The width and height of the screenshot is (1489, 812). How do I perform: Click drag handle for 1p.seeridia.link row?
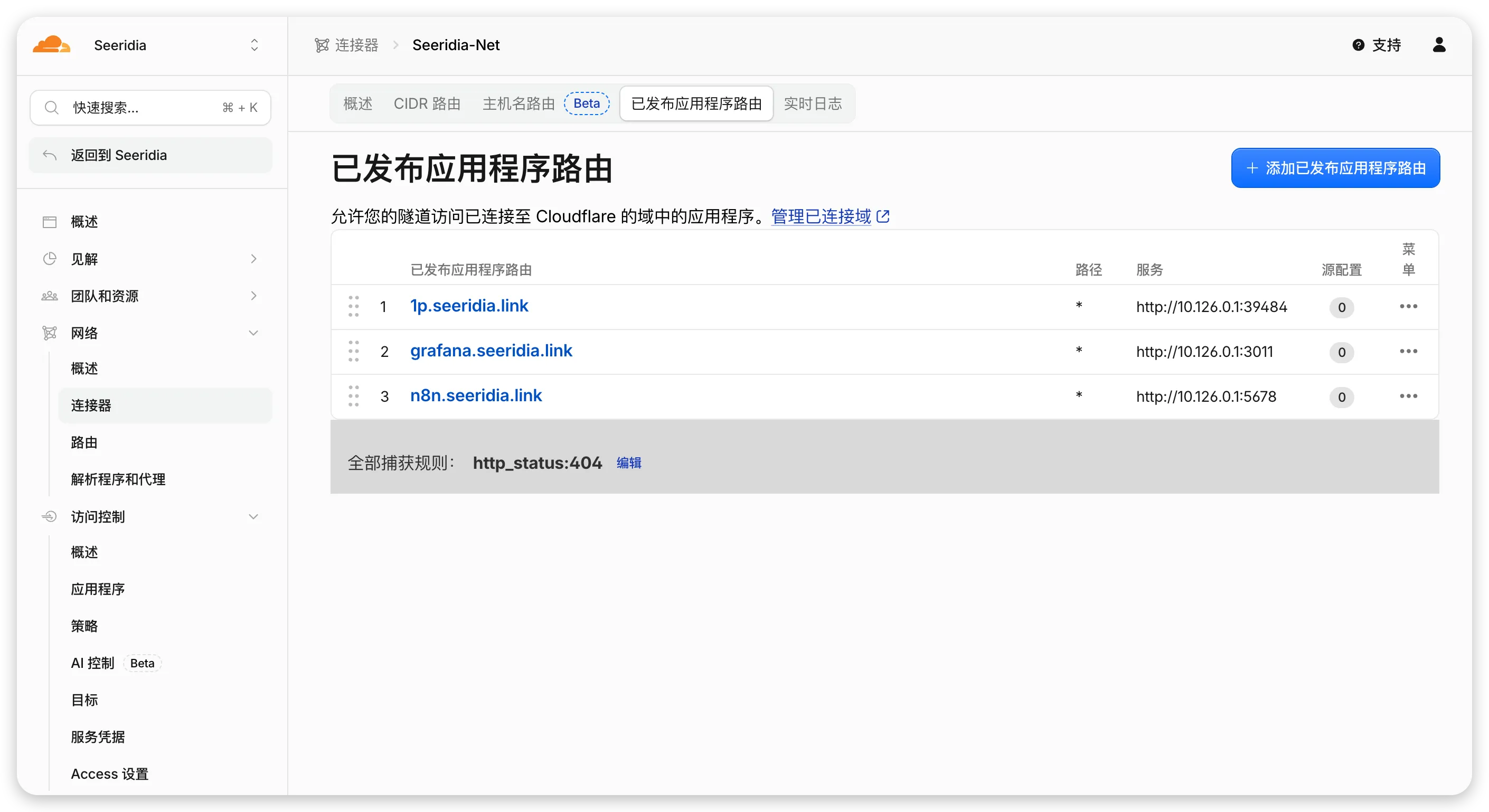click(354, 307)
